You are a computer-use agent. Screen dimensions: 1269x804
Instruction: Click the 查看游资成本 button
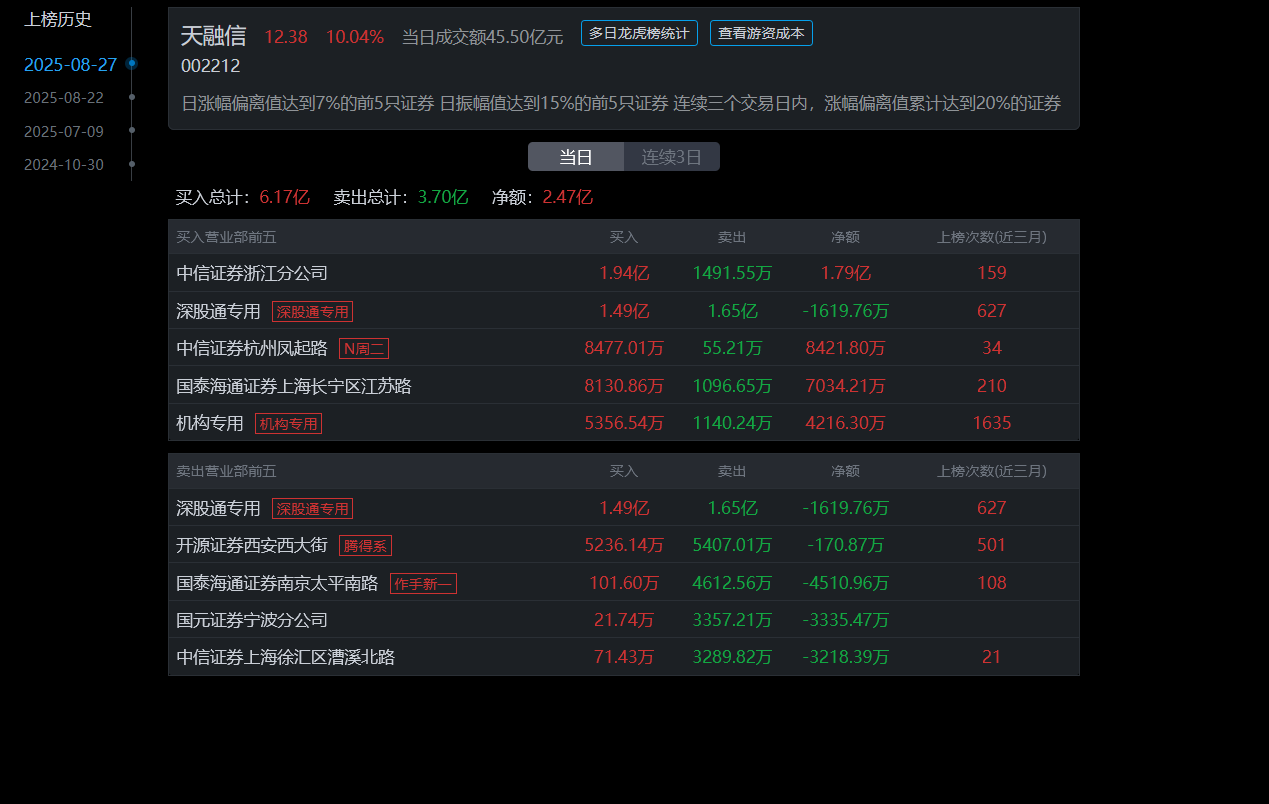[761, 33]
